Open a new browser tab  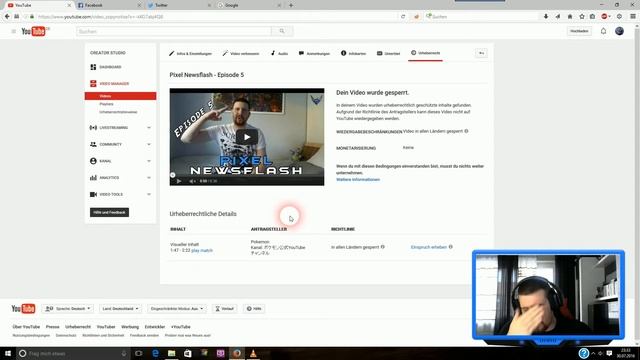coord(291,5)
